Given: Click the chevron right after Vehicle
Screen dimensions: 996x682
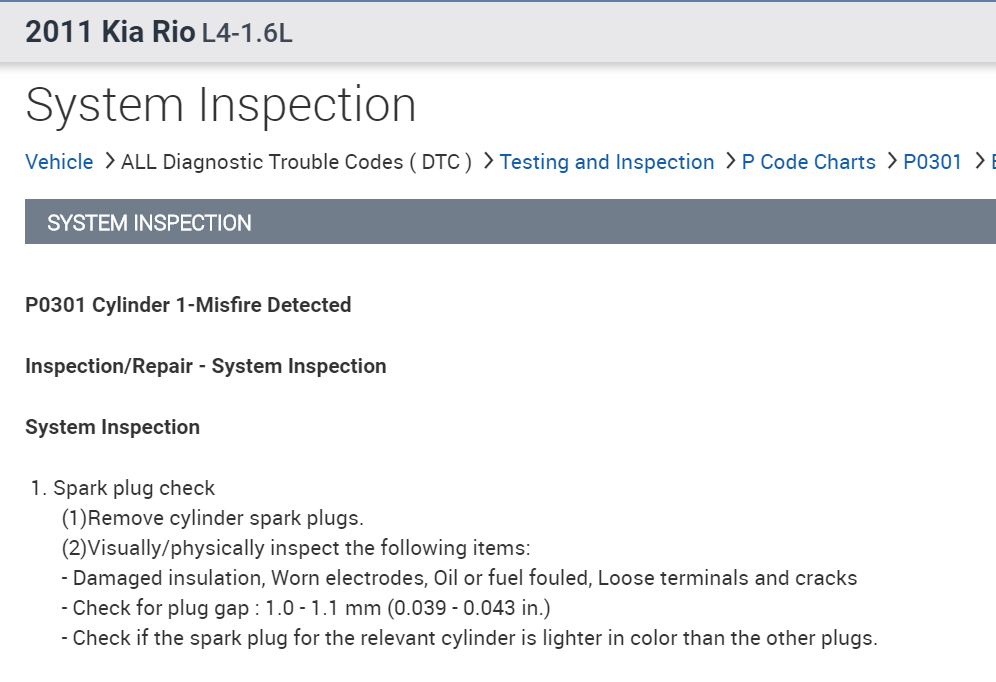Looking at the screenshot, I should coord(109,161).
